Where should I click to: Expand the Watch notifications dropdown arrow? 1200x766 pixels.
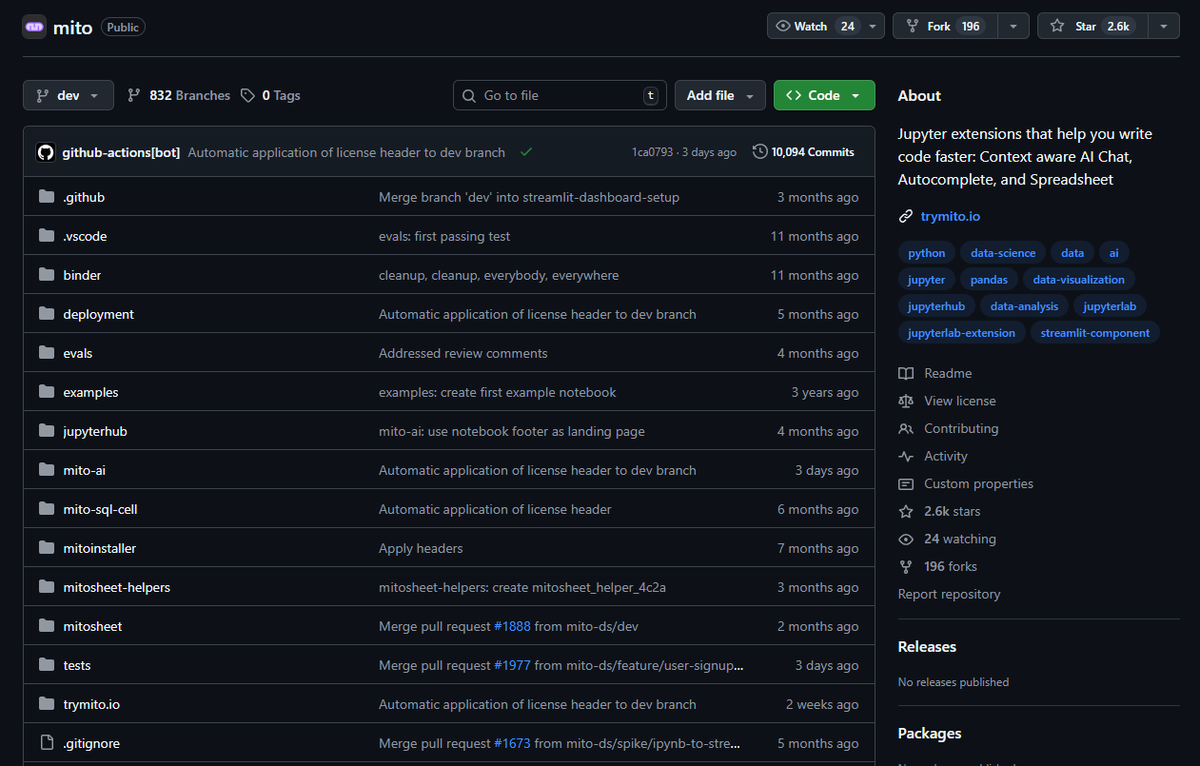tap(874, 26)
